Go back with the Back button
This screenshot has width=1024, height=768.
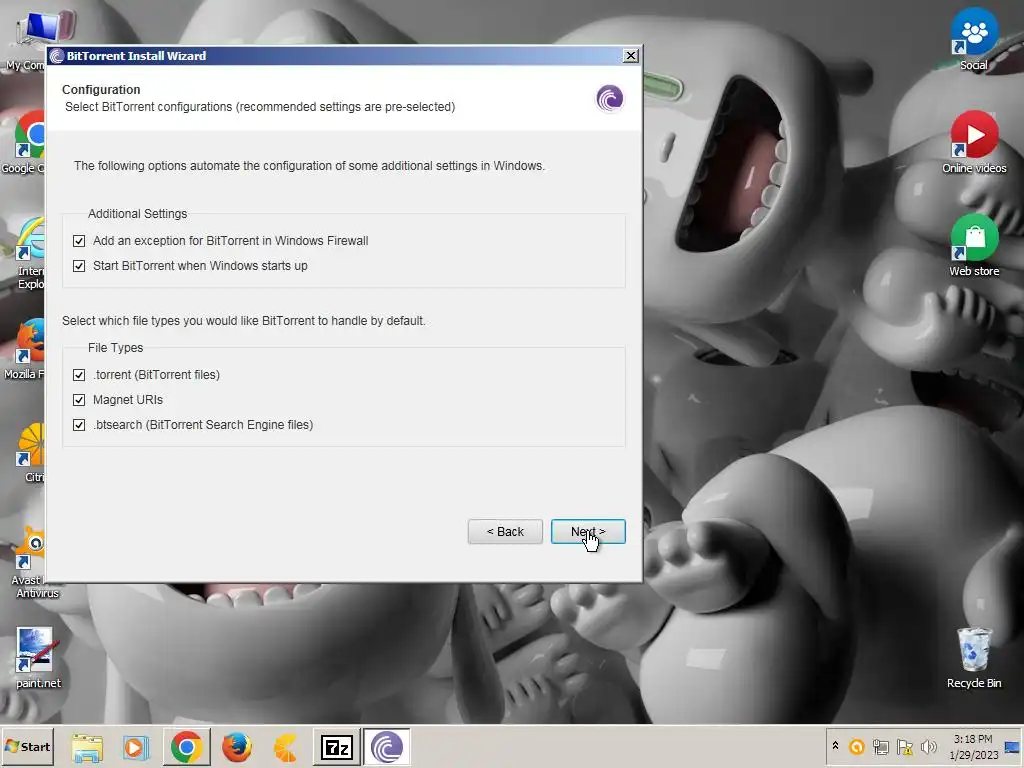click(505, 532)
